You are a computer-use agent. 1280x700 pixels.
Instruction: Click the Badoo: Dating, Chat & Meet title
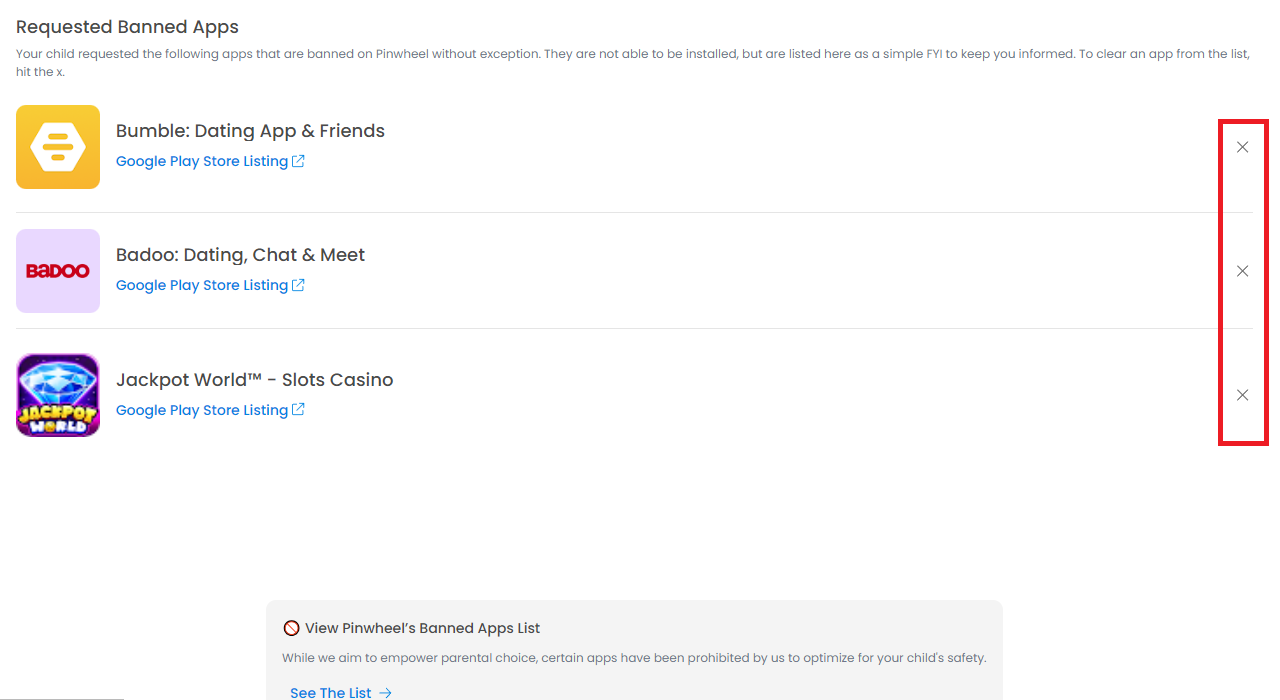point(240,255)
